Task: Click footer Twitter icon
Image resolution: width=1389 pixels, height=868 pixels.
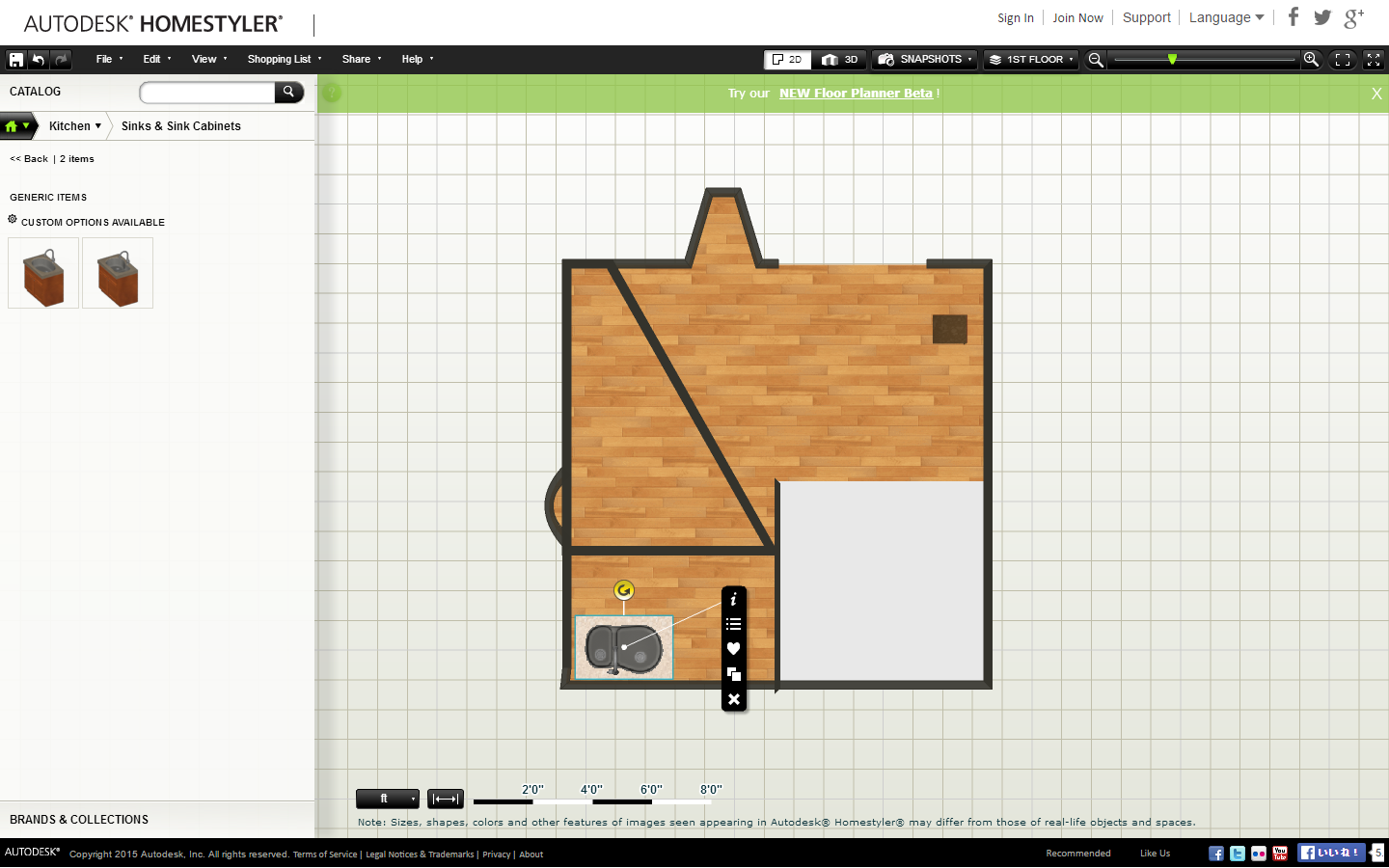Action: [x=1238, y=854]
